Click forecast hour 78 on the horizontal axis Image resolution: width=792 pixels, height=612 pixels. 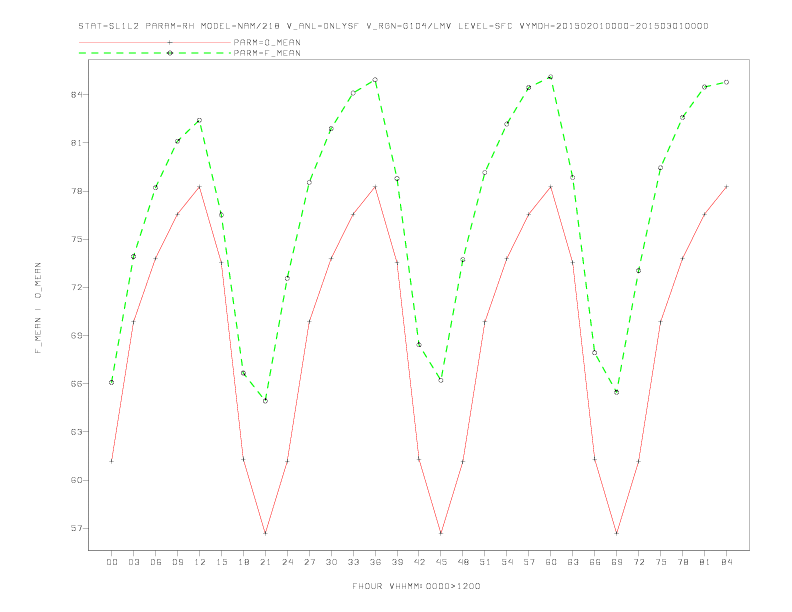pos(682,562)
